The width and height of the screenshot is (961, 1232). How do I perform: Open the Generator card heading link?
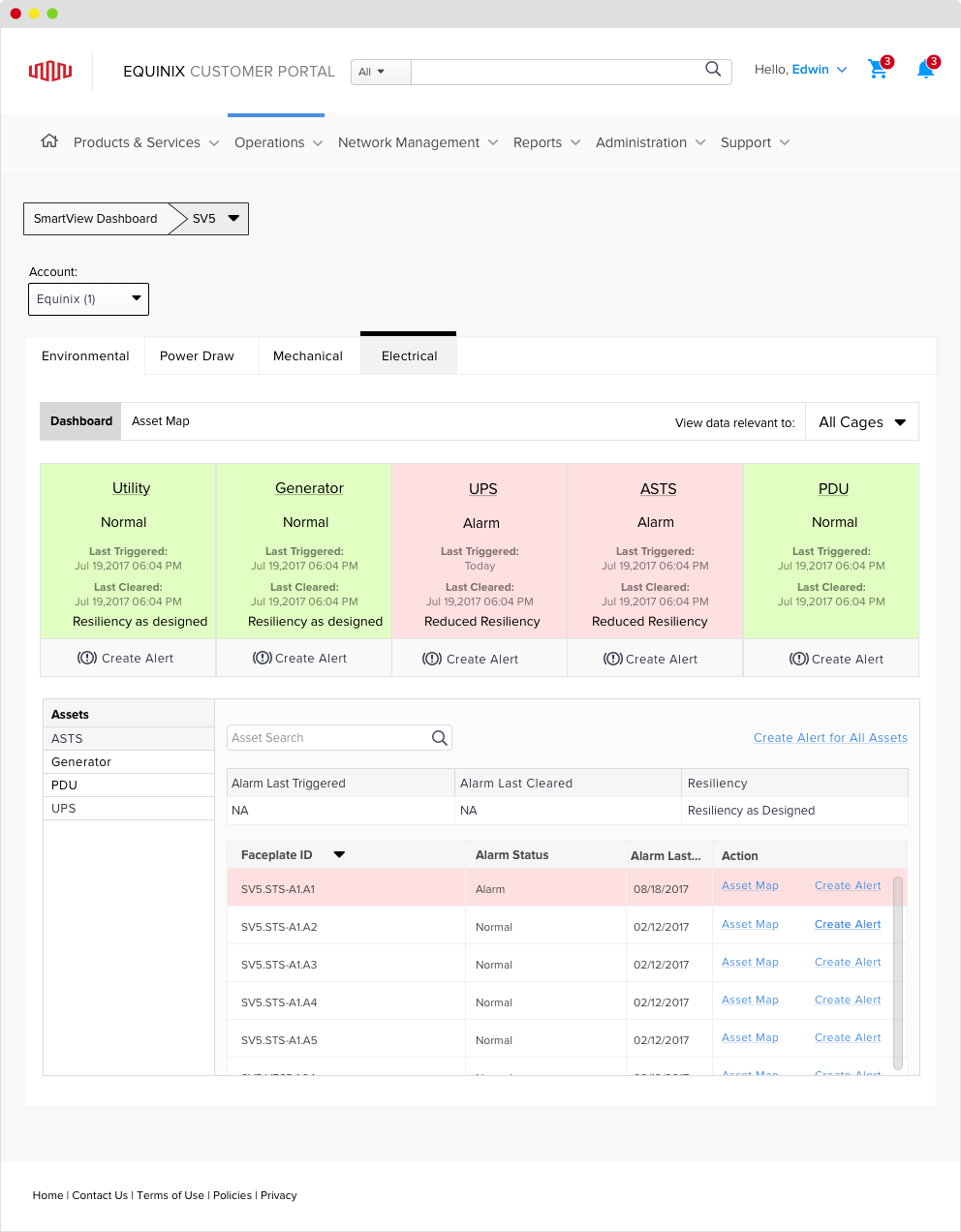tap(309, 488)
